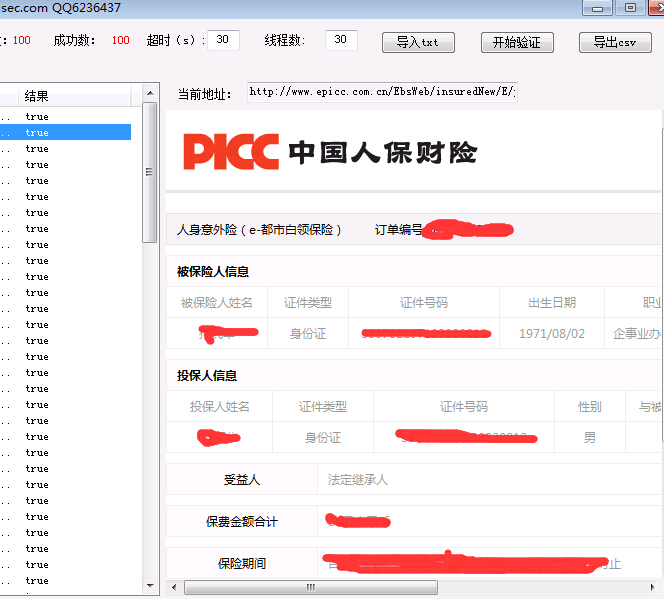The image size is (664, 599).
Task: Click the 保费金额合计 label cell
Action: [x=242, y=522]
